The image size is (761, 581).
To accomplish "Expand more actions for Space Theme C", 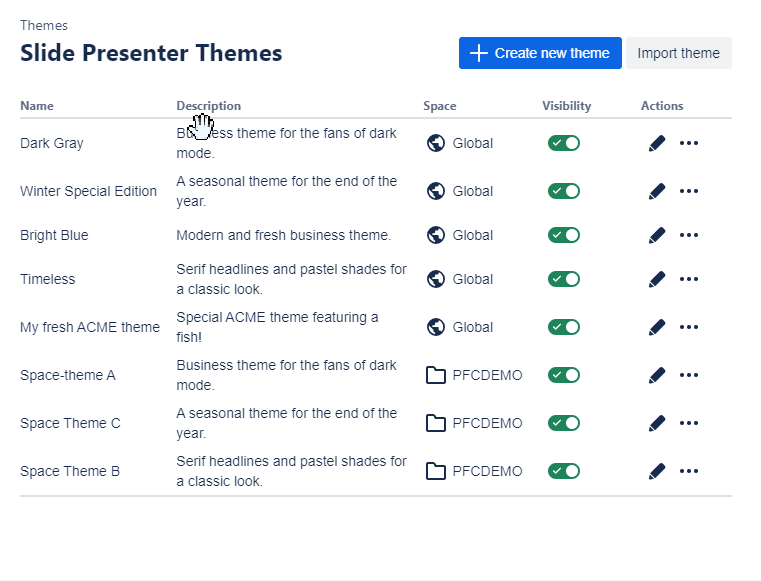I will 689,423.
